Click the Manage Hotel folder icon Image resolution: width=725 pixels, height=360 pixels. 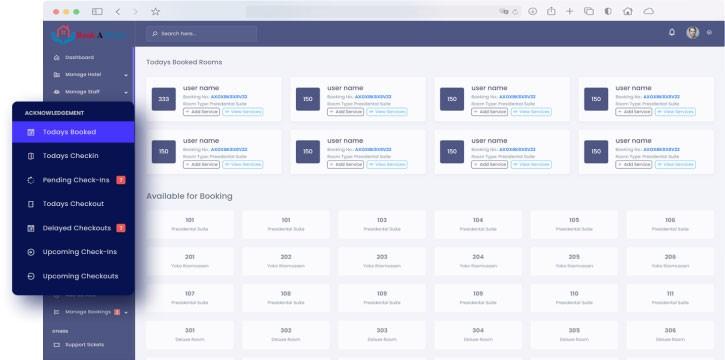57,75
